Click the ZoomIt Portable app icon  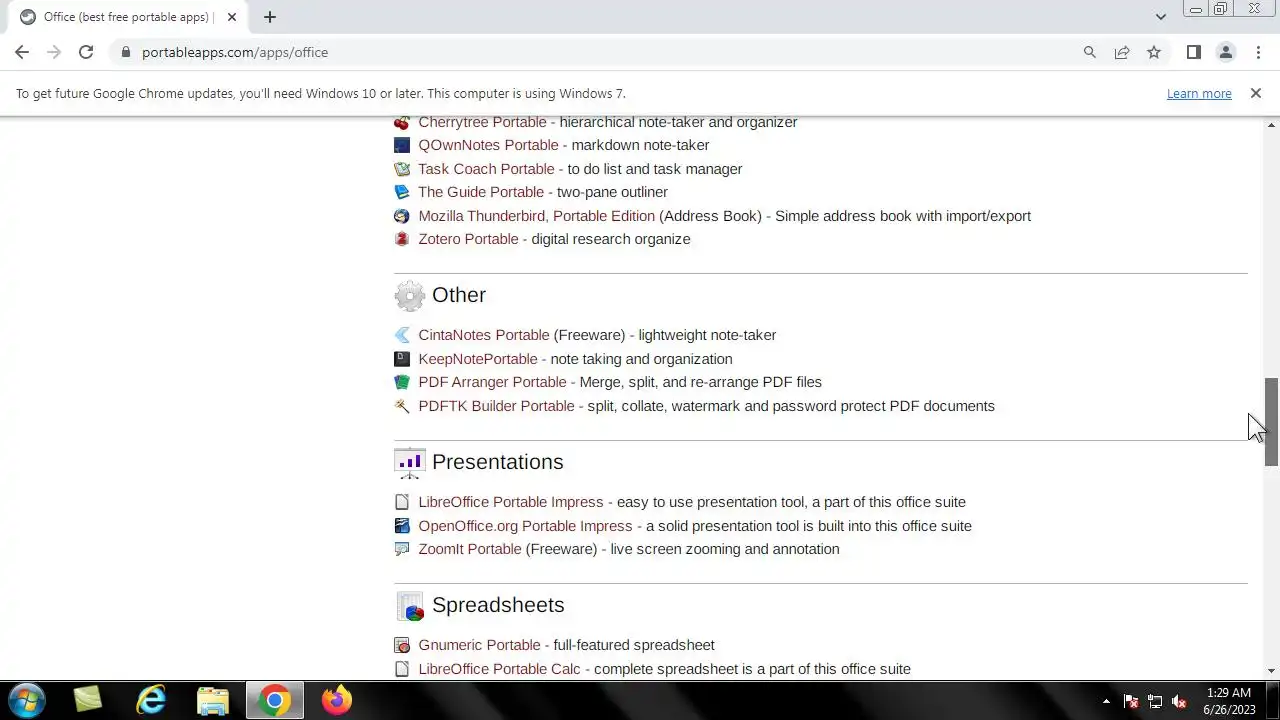coord(402,549)
